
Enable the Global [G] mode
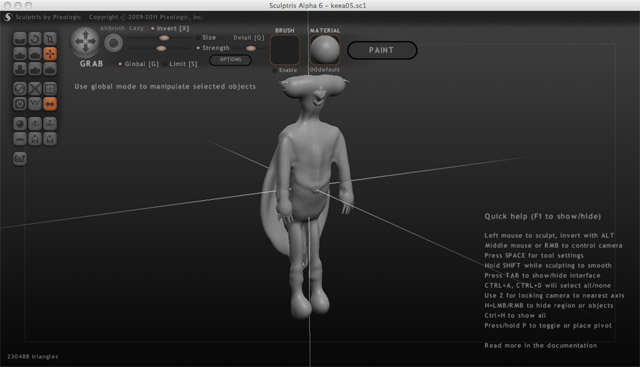(138, 64)
